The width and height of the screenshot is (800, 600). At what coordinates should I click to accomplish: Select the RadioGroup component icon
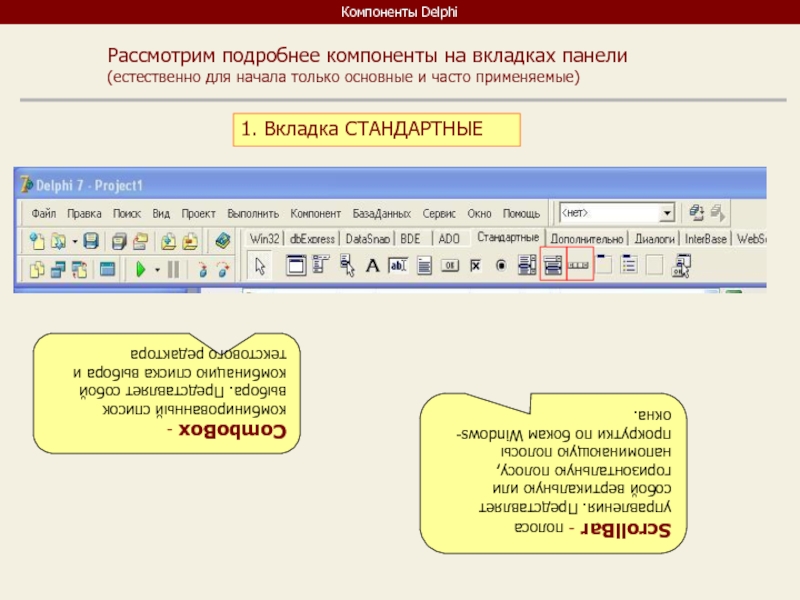coord(629,264)
